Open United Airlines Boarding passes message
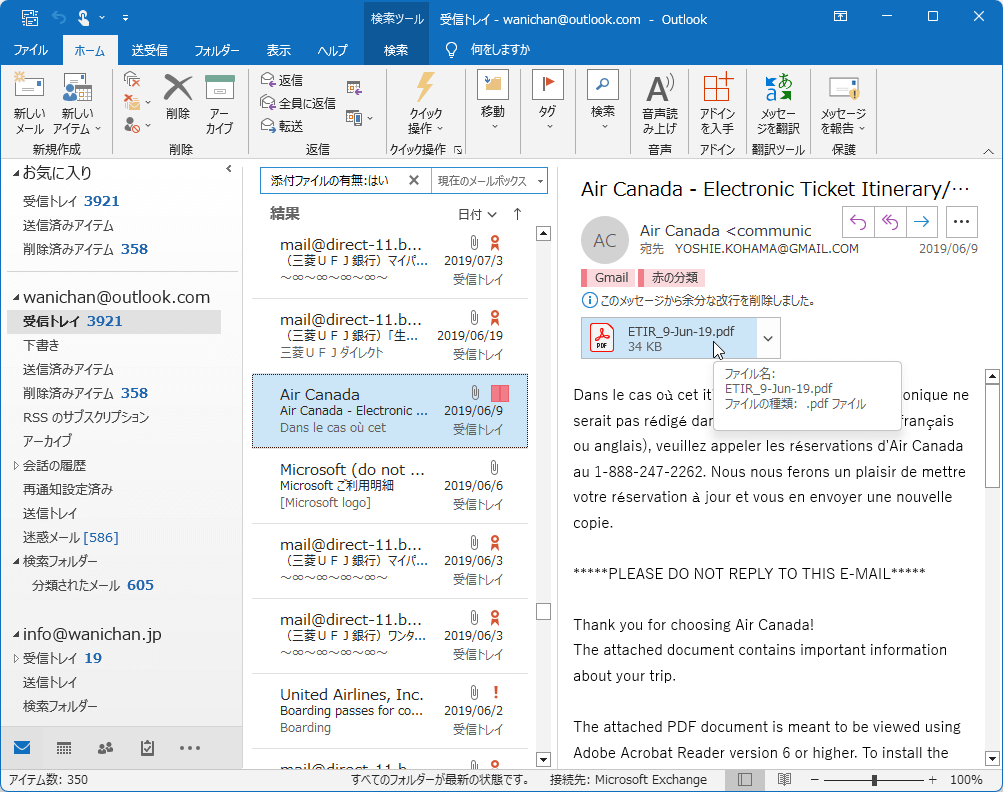The image size is (1003, 792). (390, 711)
